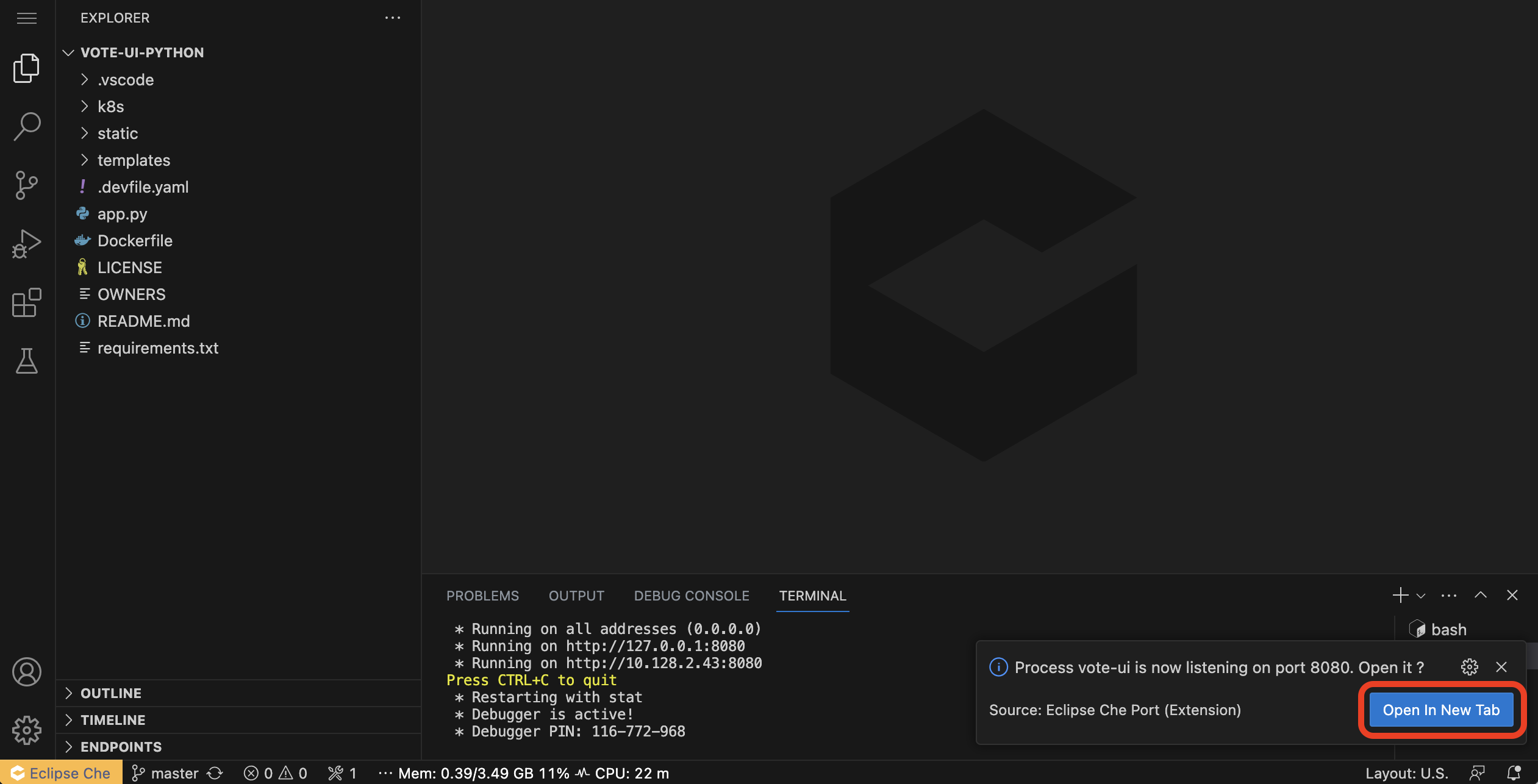
Task: Open notification settings gear icon
Action: coord(1470,667)
